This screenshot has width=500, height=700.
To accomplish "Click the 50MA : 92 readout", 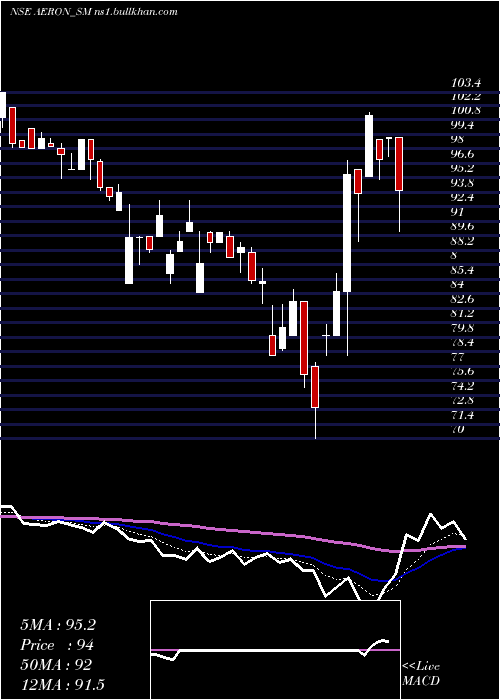I will pyautogui.click(x=56, y=665).
